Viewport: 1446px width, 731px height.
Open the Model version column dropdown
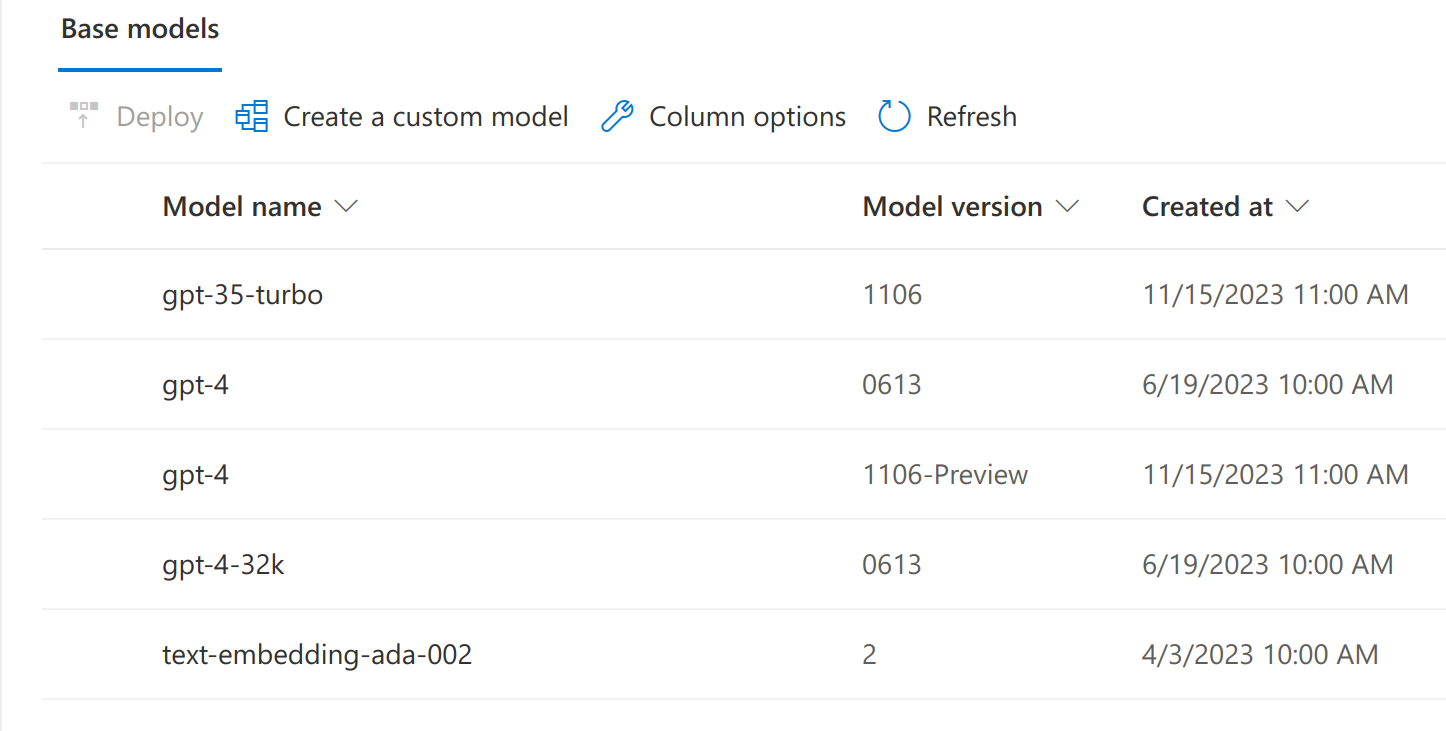[1068, 206]
